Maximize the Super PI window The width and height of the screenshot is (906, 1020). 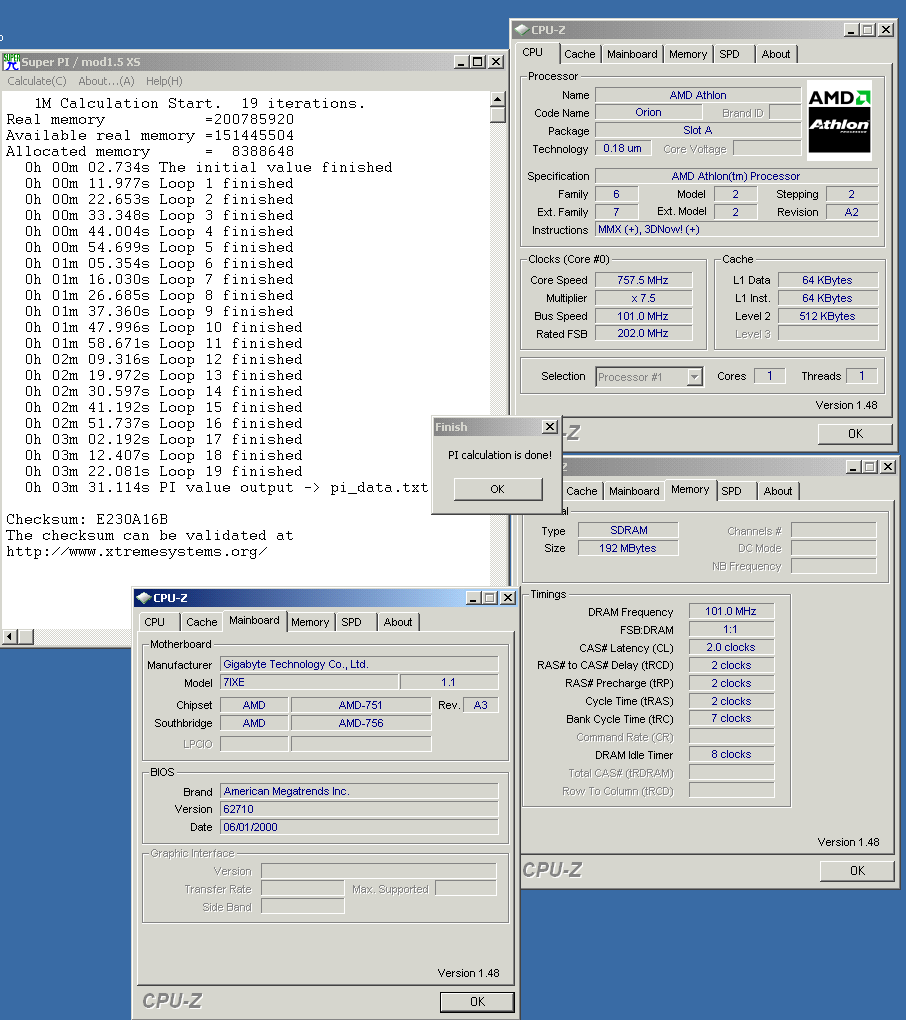coord(477,62)
